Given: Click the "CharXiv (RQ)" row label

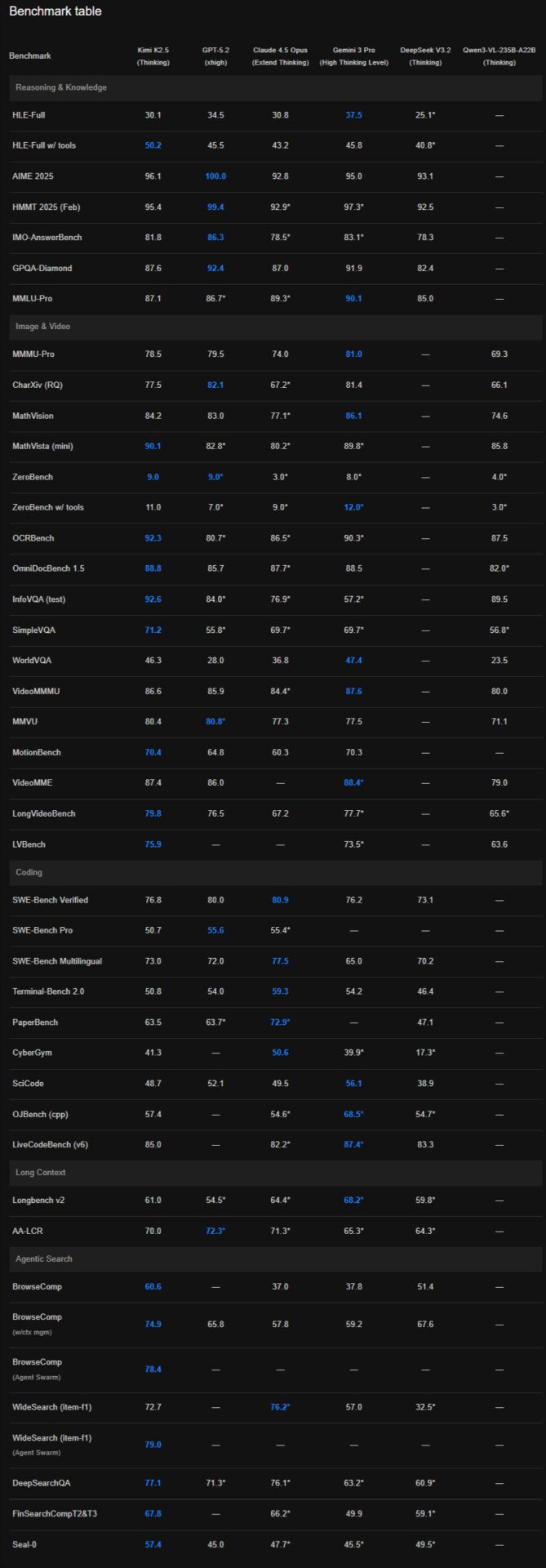Looking at the screenshot, I should click(x=38, y=385).
